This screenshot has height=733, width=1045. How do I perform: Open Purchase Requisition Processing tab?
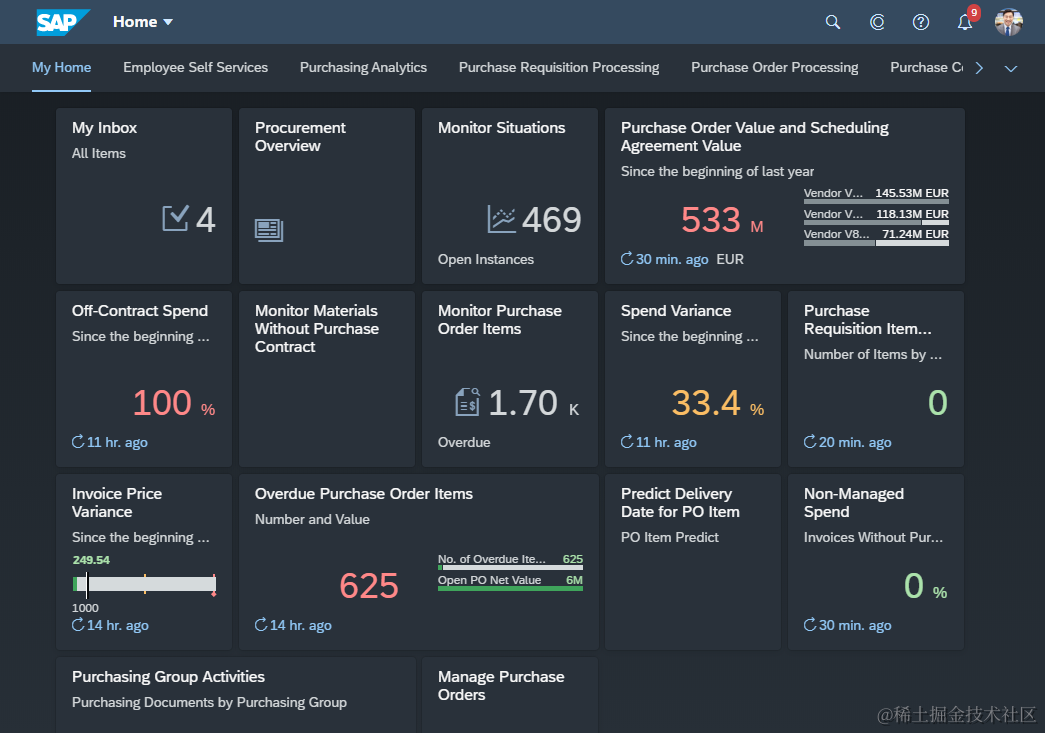(x=558, y=67)
